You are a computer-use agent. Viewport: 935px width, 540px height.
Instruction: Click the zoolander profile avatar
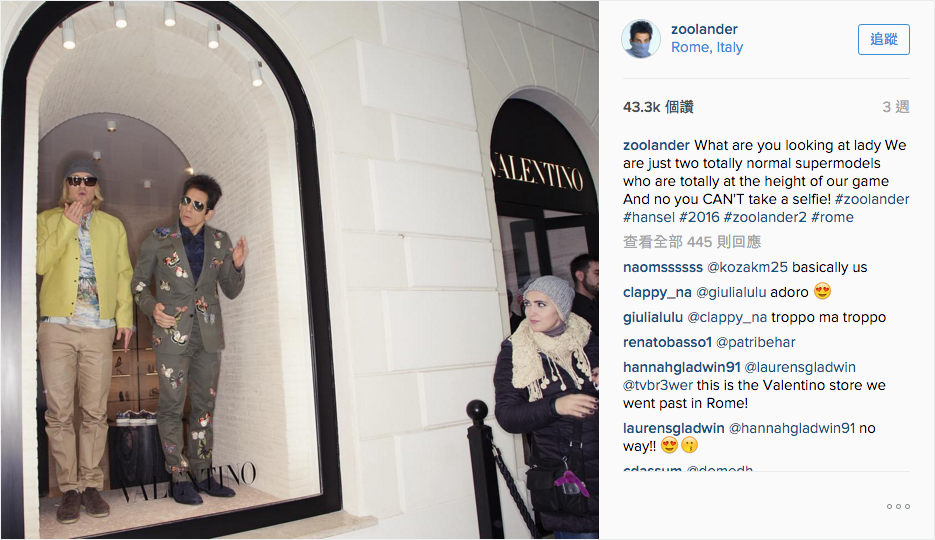[x=641, y=39]
